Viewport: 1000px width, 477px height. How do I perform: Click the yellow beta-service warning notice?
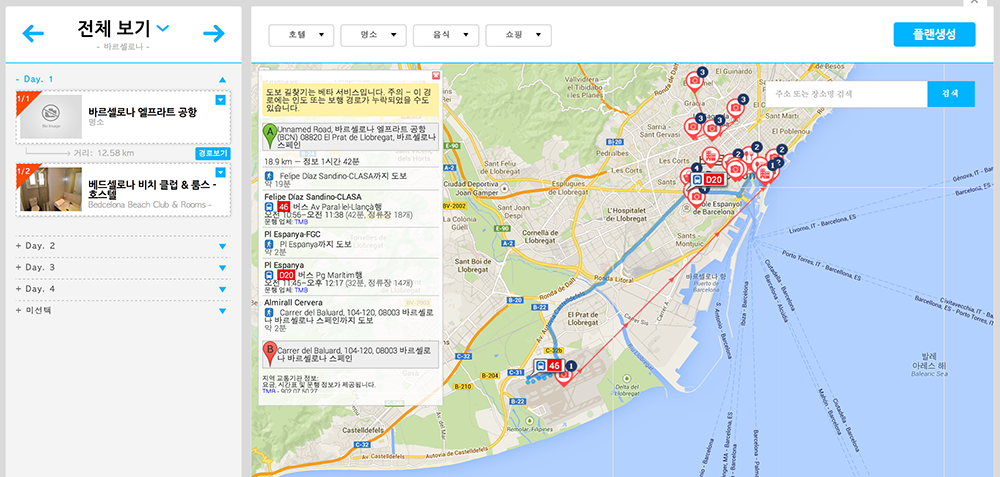point(351,100)
